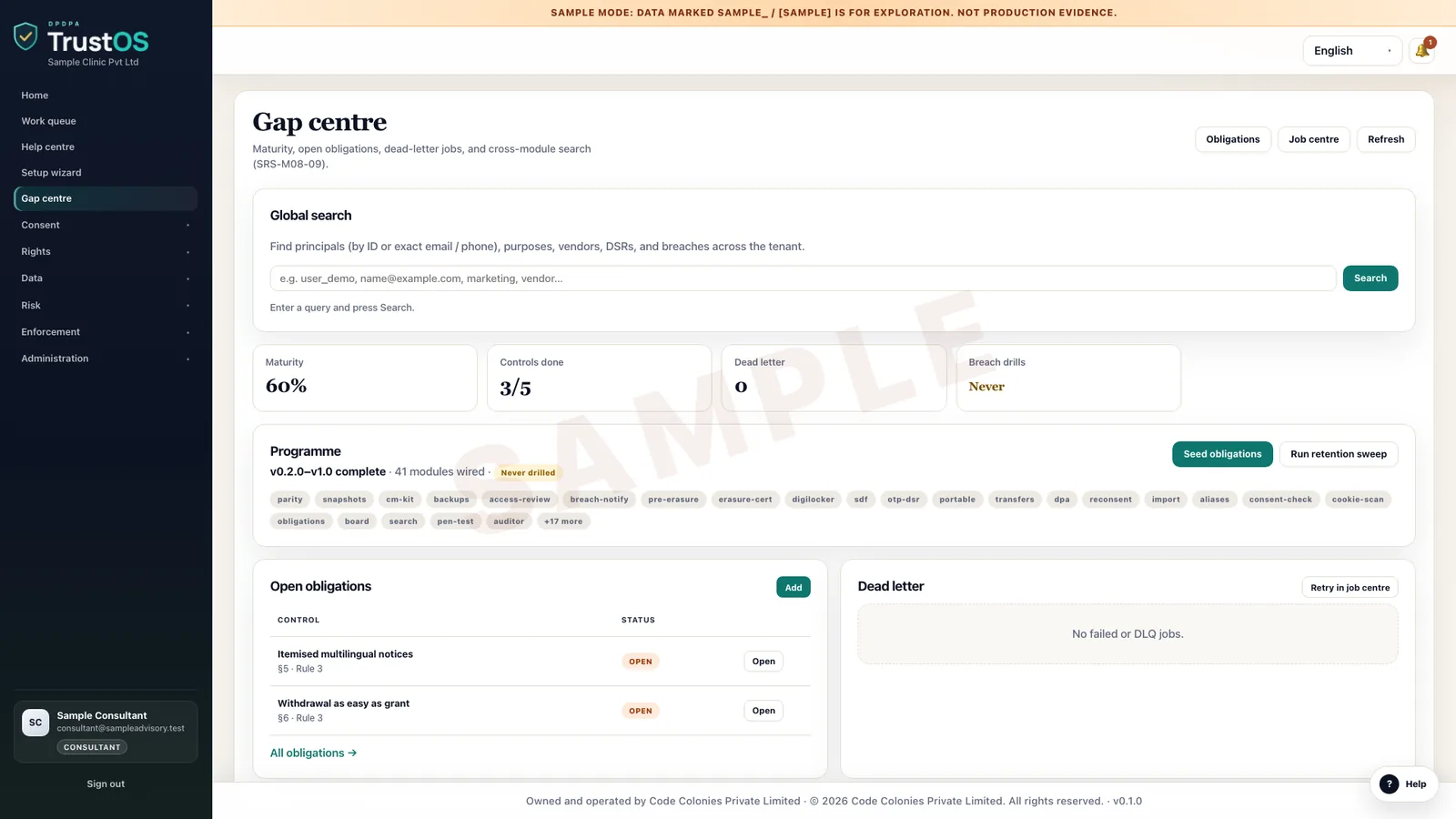This screenshot has height=819, width=1456.
Task: Go to Home in sidebar
Action: click(106, 96)
